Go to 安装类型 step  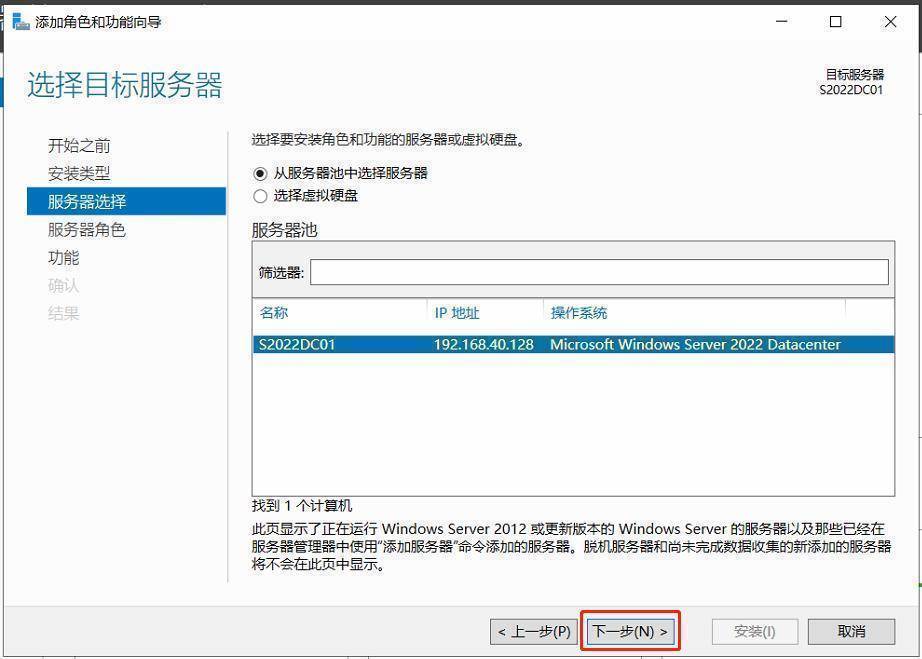point(79,173)
